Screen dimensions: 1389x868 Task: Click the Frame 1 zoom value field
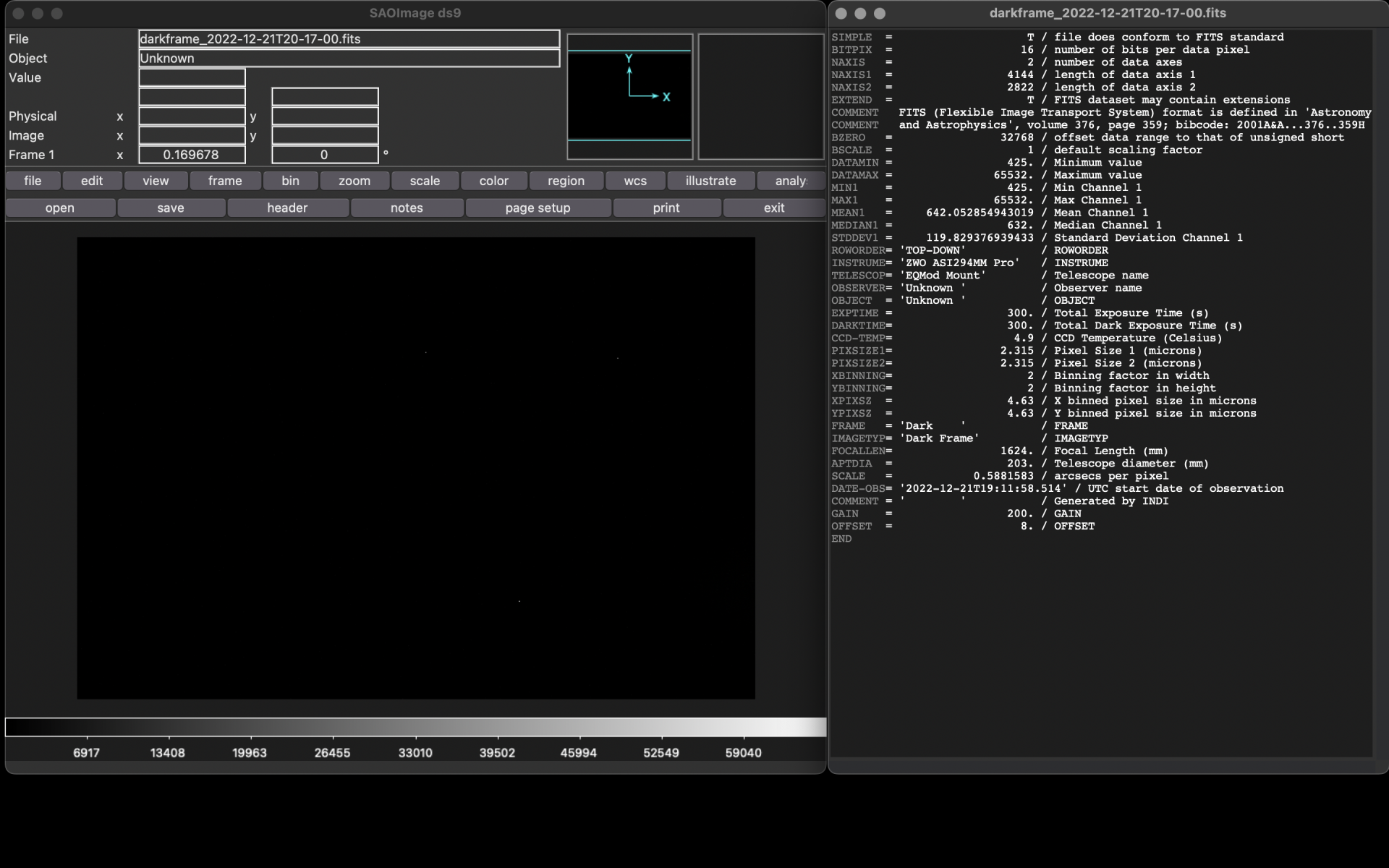point(192,155)
